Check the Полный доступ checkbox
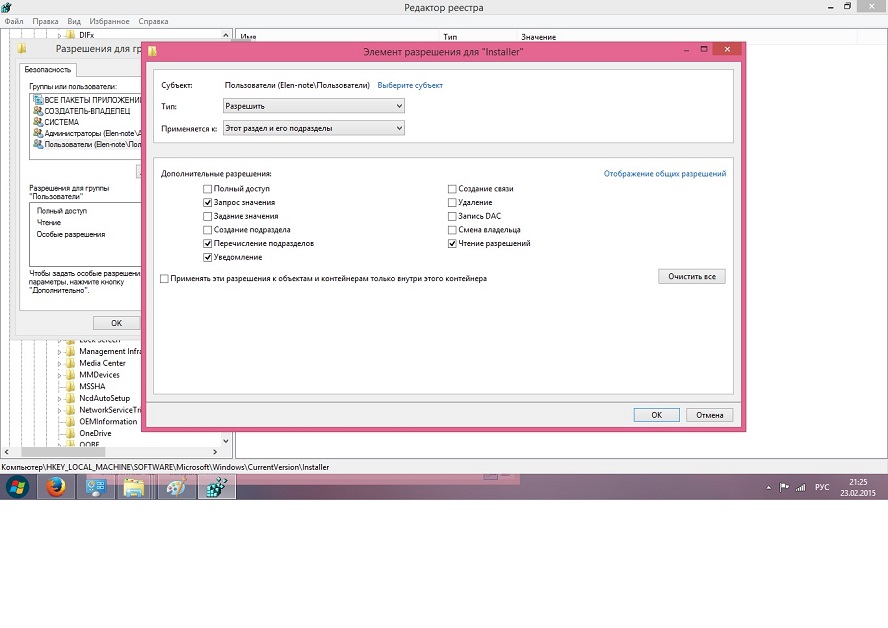Viewport: 888px width, 628px height. coord(207,189)
